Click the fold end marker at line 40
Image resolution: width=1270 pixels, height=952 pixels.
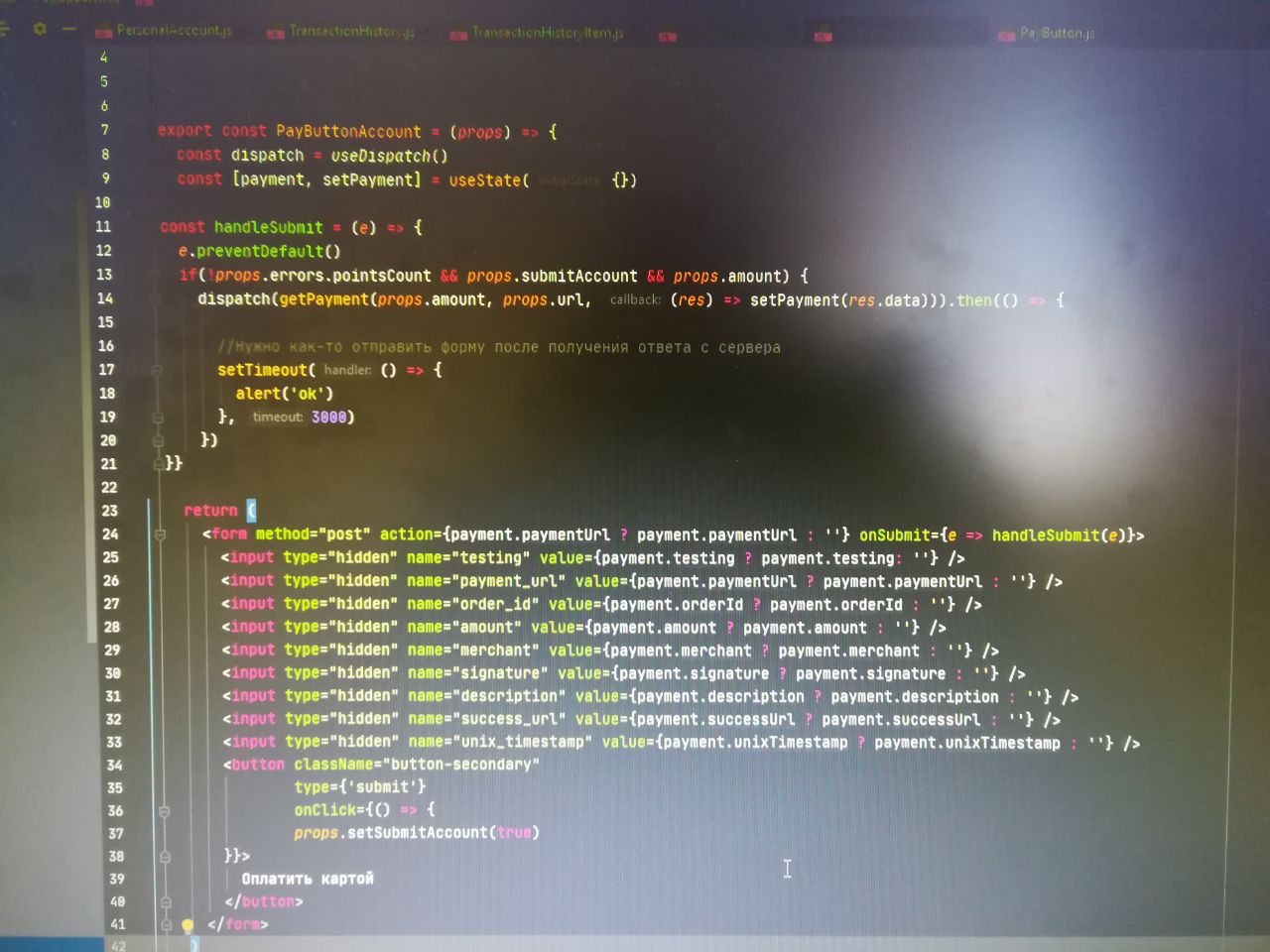[166, 902]
